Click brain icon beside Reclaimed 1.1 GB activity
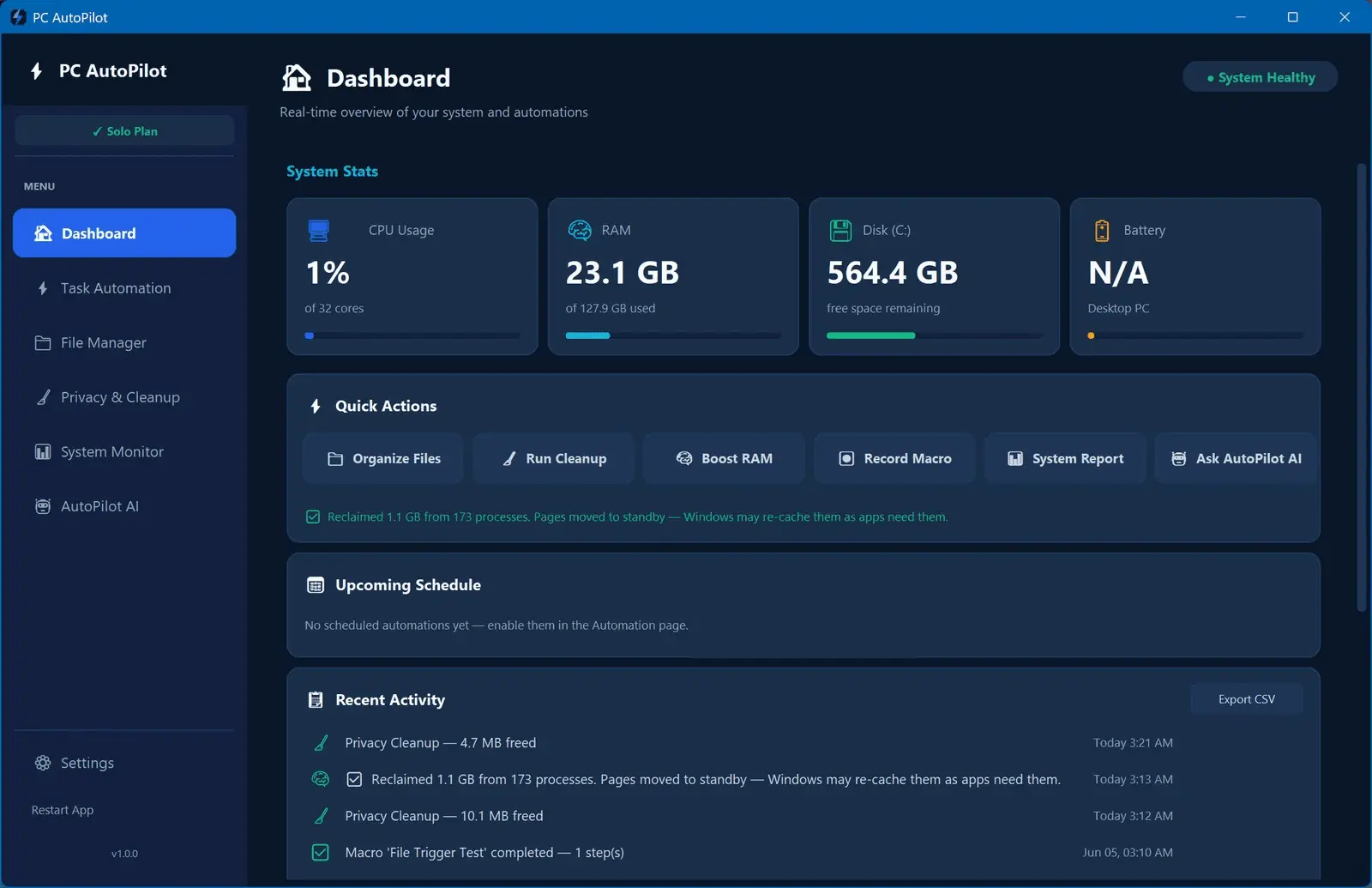The image size is (1372, 888). point(320,779)
